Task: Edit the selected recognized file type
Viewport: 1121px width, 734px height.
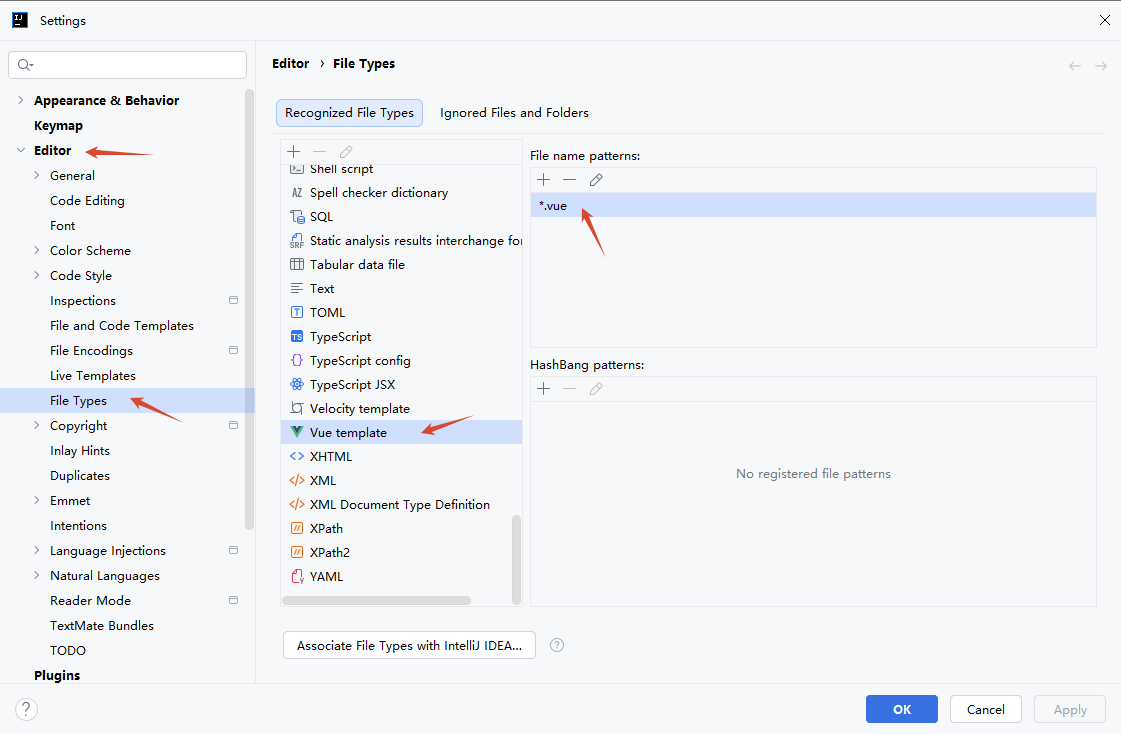Action: coord(346,152)
